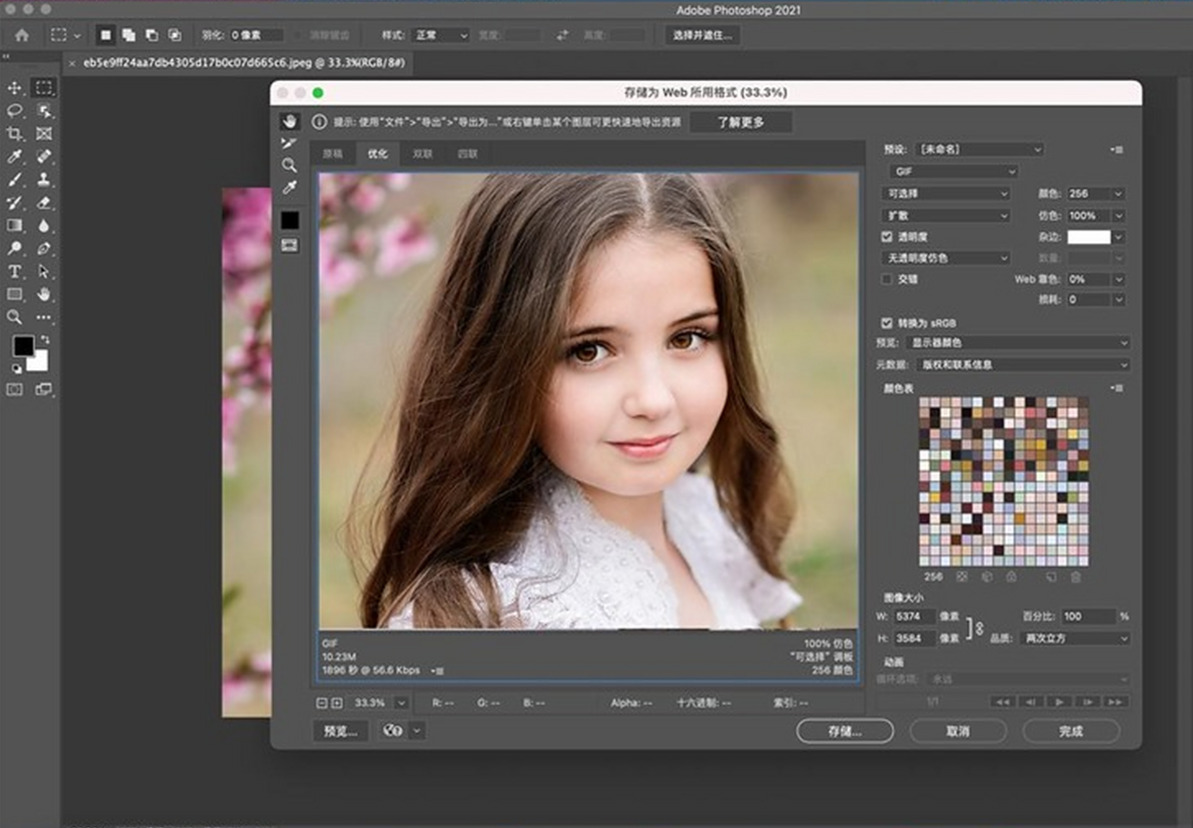
Task: Select the Lasso tool in Photoshop toolbar
Action: coord(14,111)
